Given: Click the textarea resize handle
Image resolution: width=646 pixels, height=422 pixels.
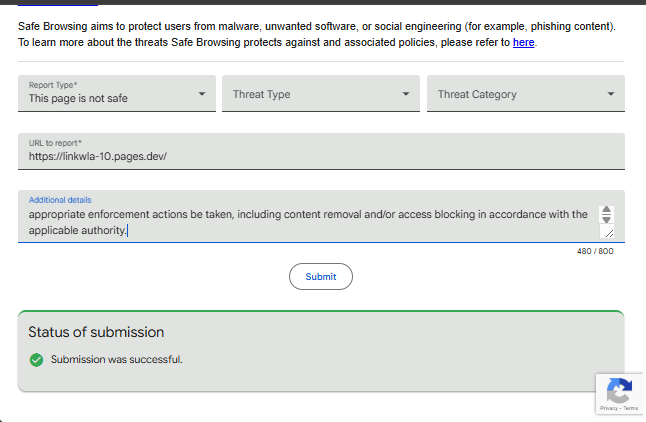Looking at the screenshot, I should click(x=609, y=233).
